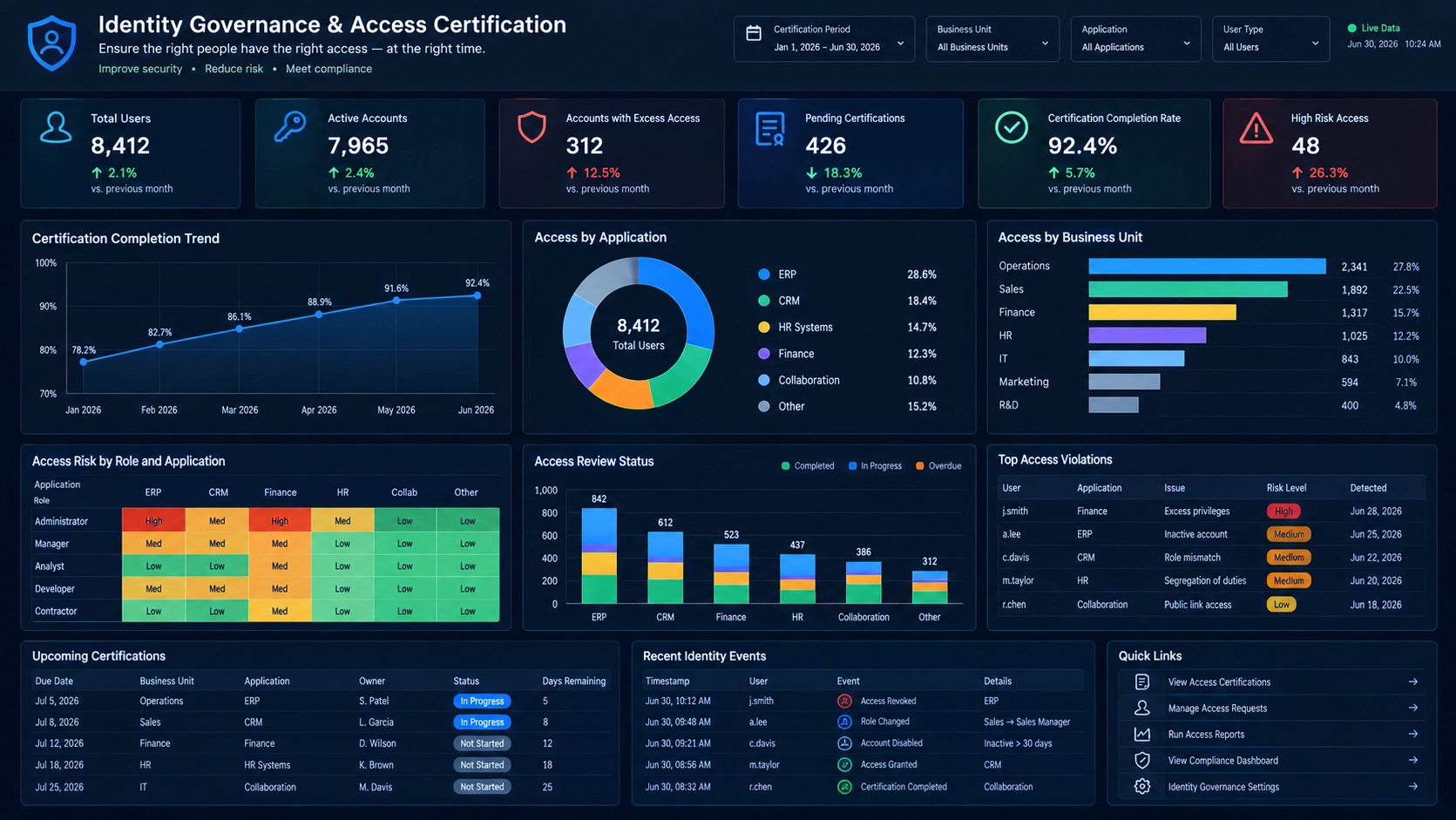
Task: Click the arrow on the Run Access Reports row
Action: pos(1412,734)
